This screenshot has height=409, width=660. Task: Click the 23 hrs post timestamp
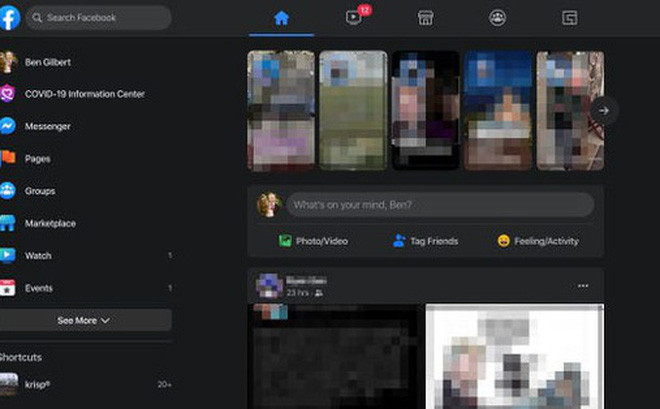pyautogui.click(x=298, y=292)
